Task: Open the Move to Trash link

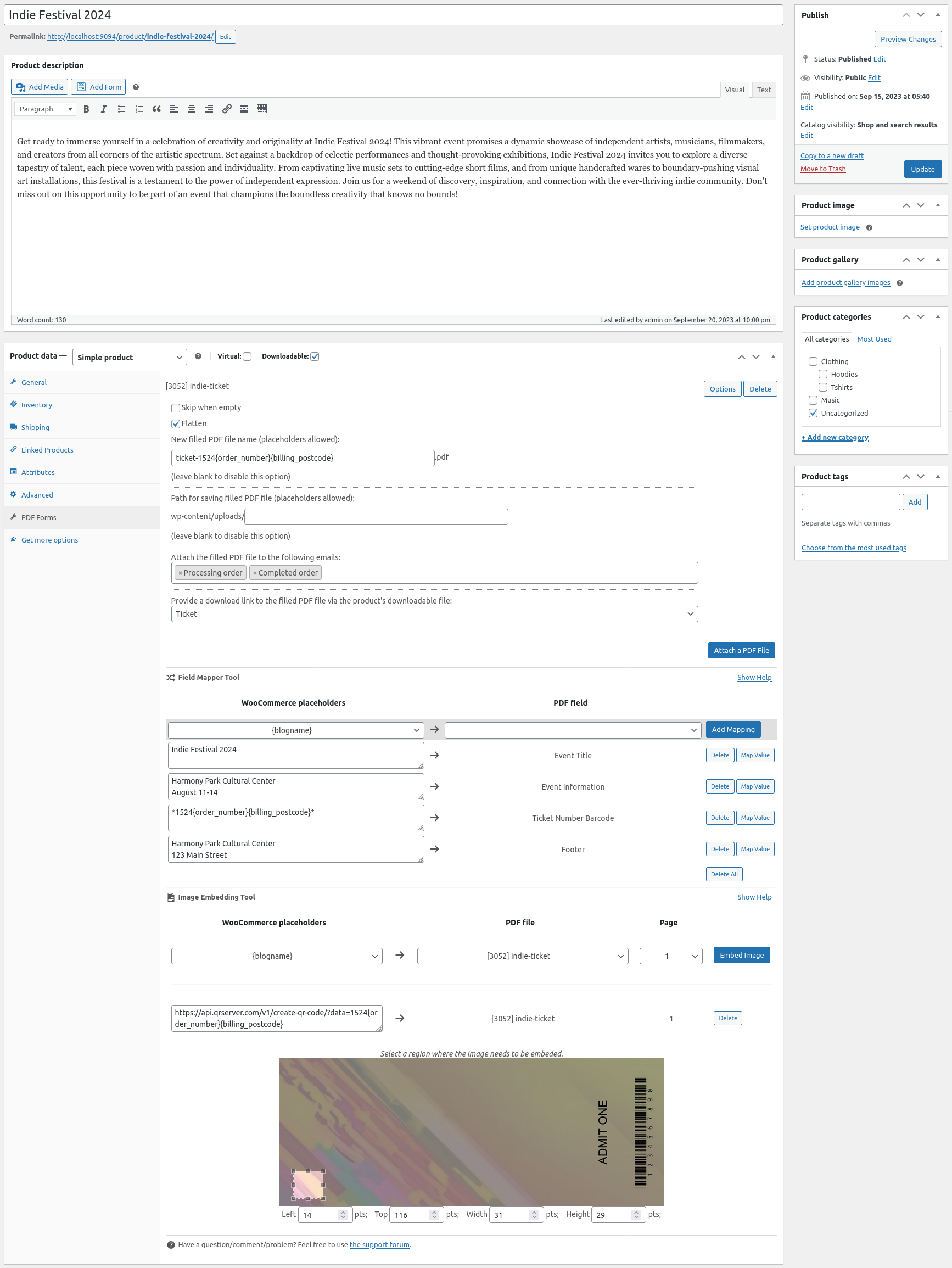Action: (x=823, y=169)
